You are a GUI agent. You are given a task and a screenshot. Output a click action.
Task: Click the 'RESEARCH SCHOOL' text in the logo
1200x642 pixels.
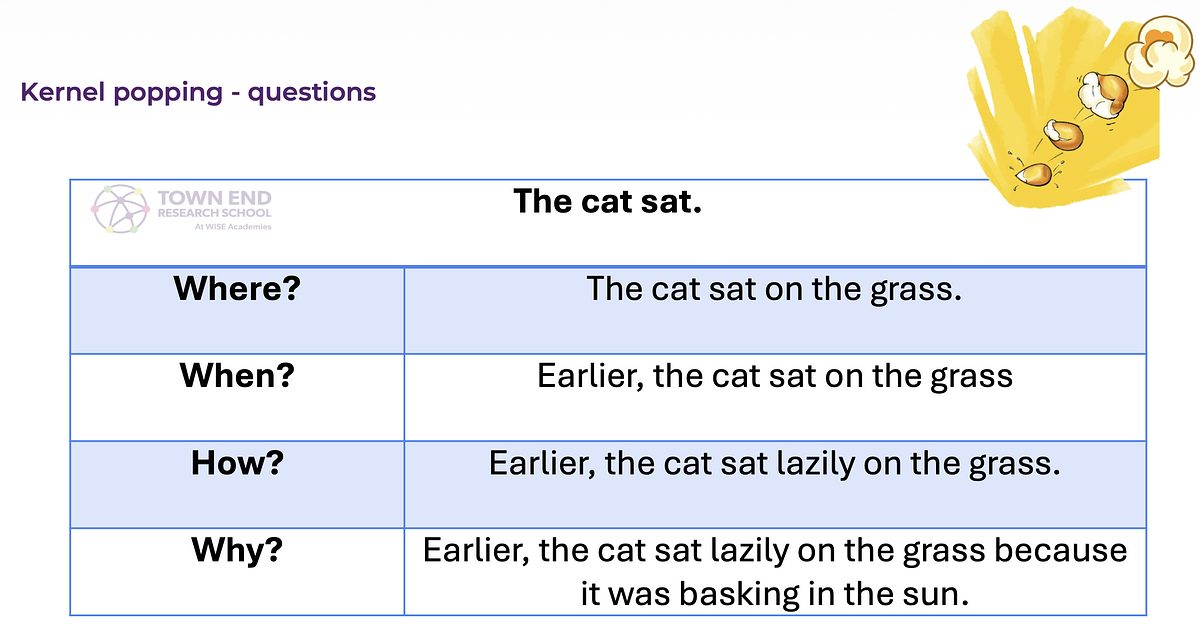(214, 213)
